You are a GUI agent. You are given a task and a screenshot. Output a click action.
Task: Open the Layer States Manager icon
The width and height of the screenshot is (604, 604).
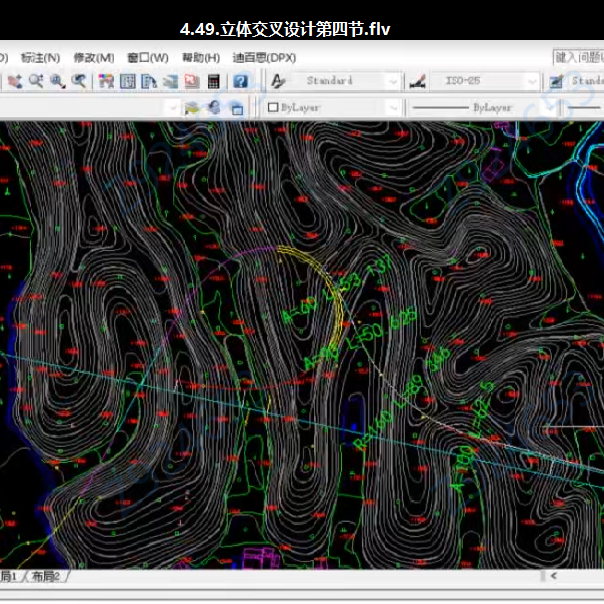point(237,109)
